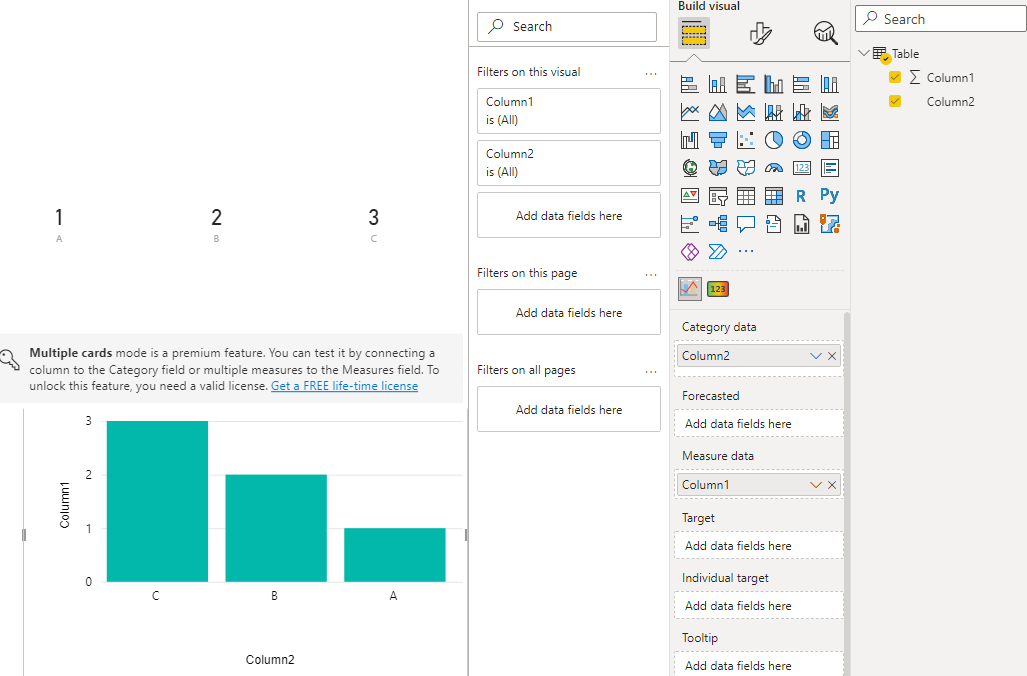The height and width of the screenshot is (676, 1027).
Task: Select the Python visual
Action: tap(830, 196)
